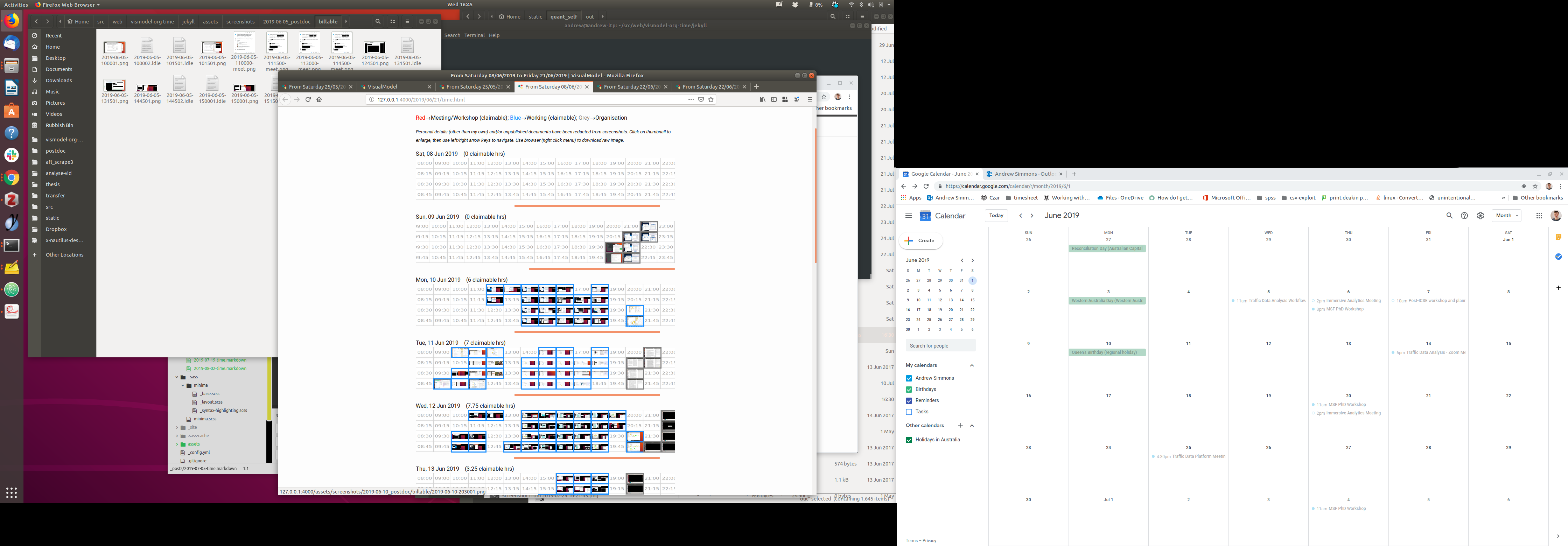
Task: Reload the Firefox time.html page
Action: click(308, 99)
